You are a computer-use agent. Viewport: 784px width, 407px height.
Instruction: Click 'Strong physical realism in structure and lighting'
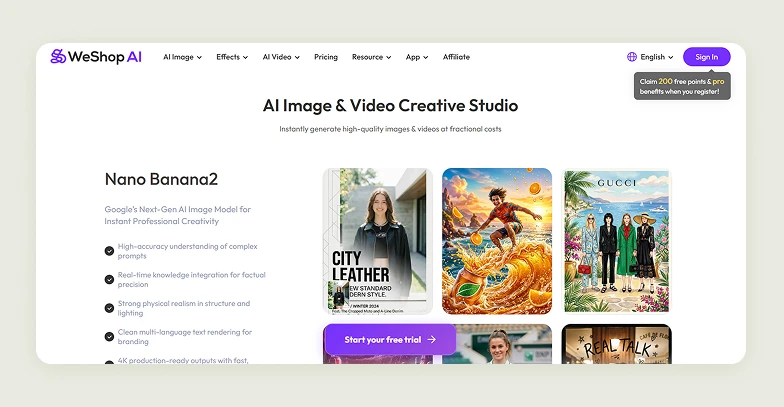(x=184, y=308)
